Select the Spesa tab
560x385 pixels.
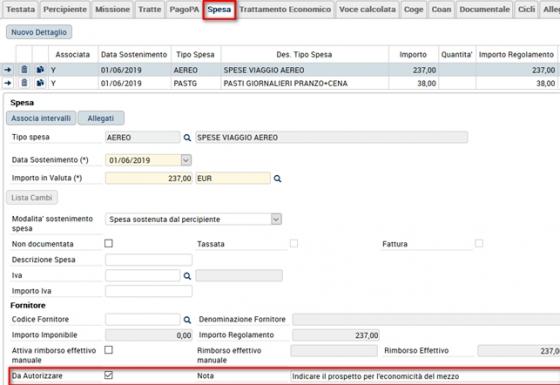pyautogui.click(x=219, y=10)
